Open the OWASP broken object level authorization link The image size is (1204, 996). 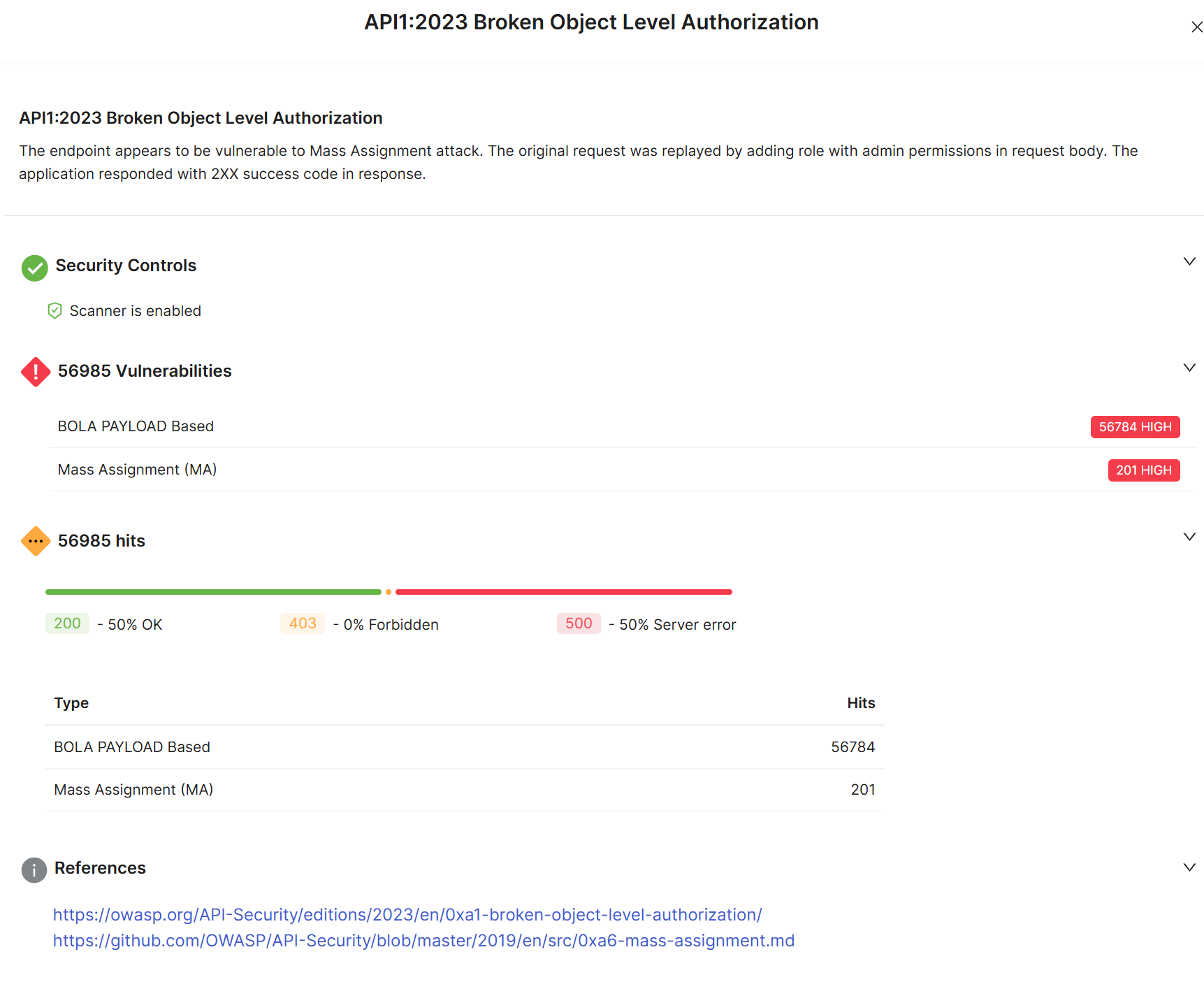[x=407, y=915]
